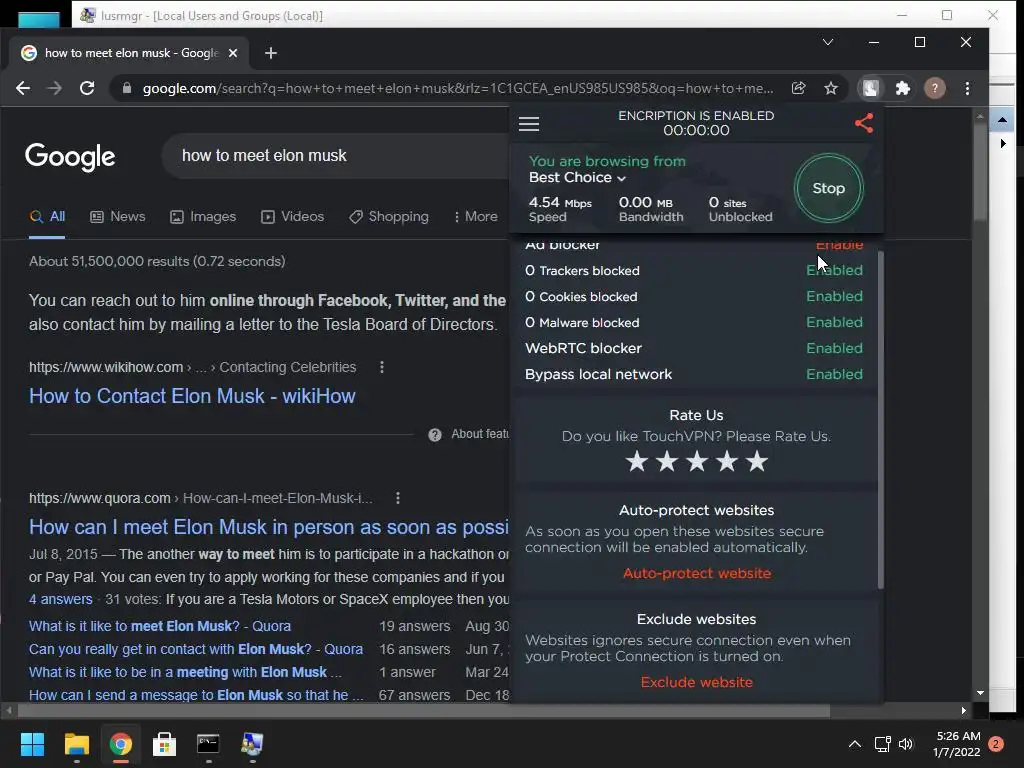Image resolution: width=1024 pixels, height=768 pixels.
Task: Open the '4 answers' link
Action: [61, 600]
